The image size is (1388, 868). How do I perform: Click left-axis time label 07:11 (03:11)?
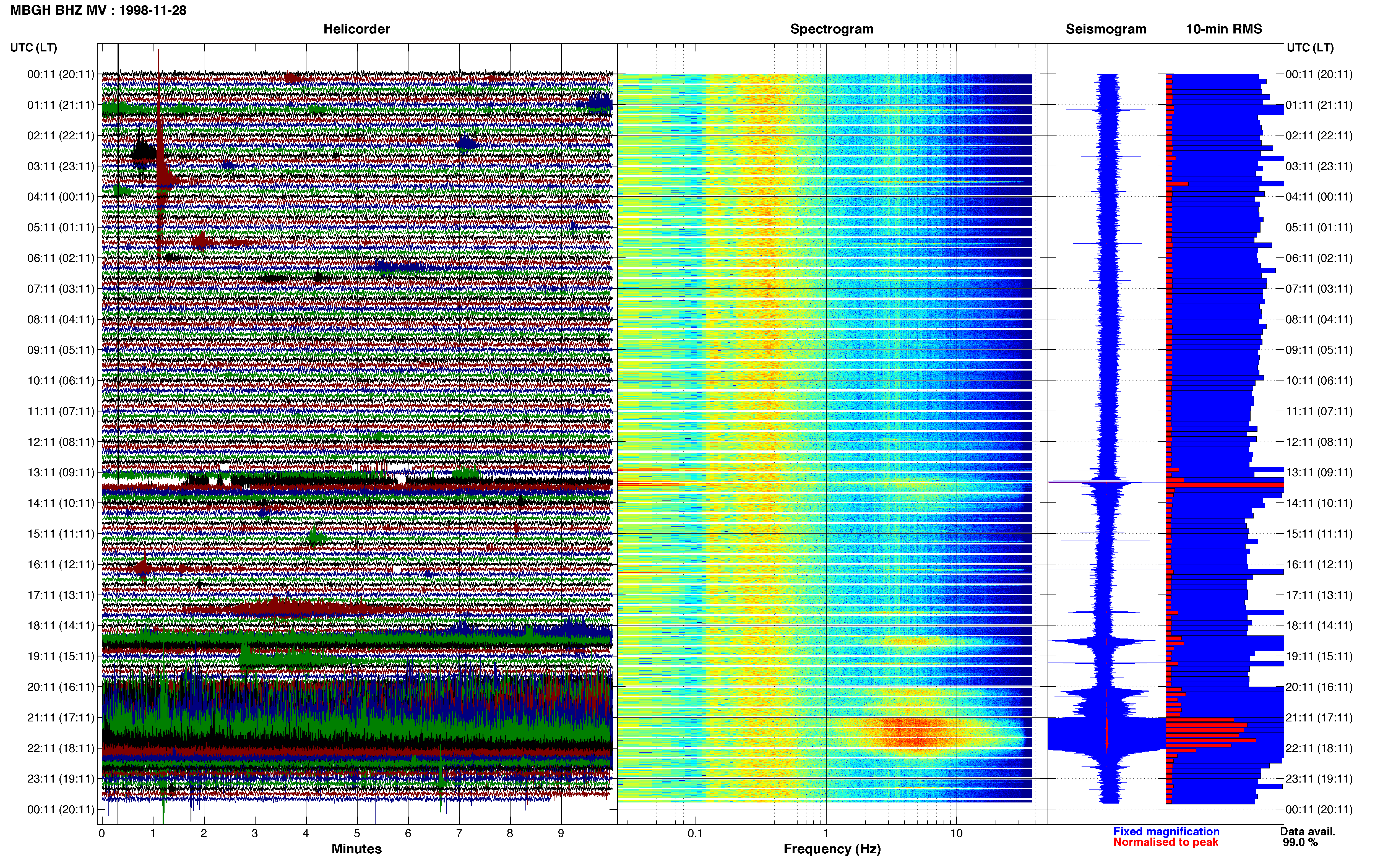61,289
